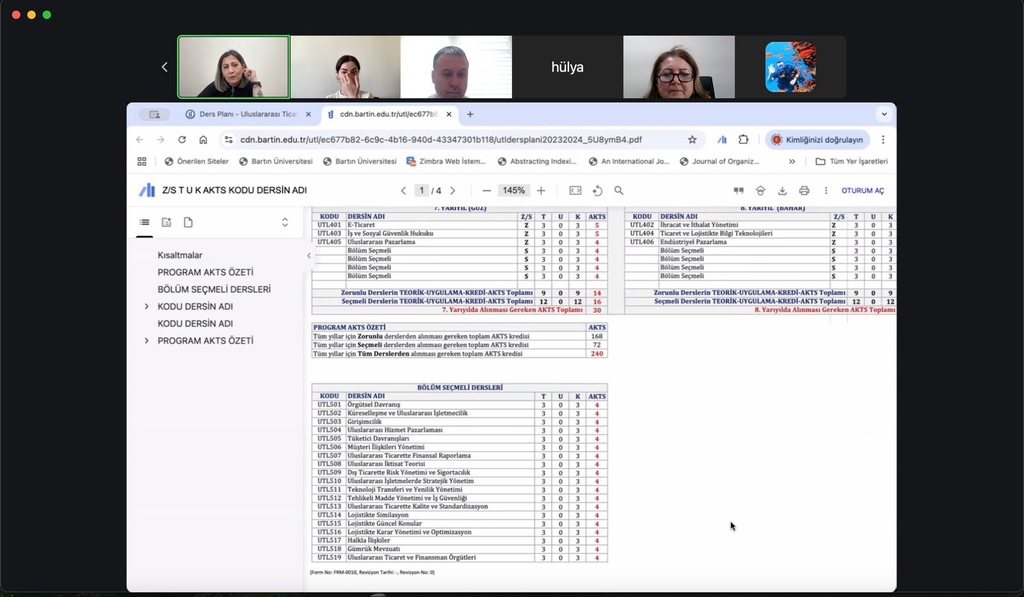Zoom in on the PDF
The height and width of the screenshot is (597, 1024).
click(541, 191)
